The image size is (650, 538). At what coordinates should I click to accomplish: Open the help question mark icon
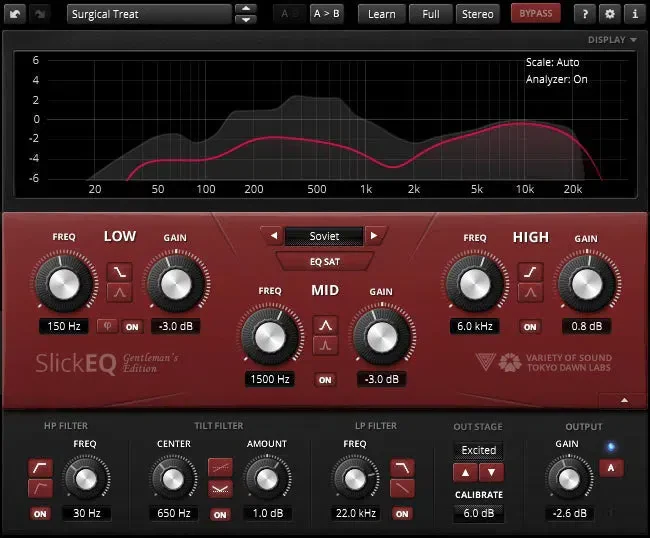[x=585, y=14]
